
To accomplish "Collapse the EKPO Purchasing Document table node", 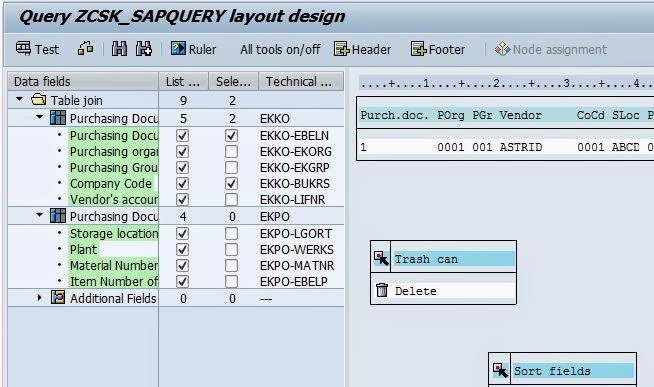I will point(40,215).
